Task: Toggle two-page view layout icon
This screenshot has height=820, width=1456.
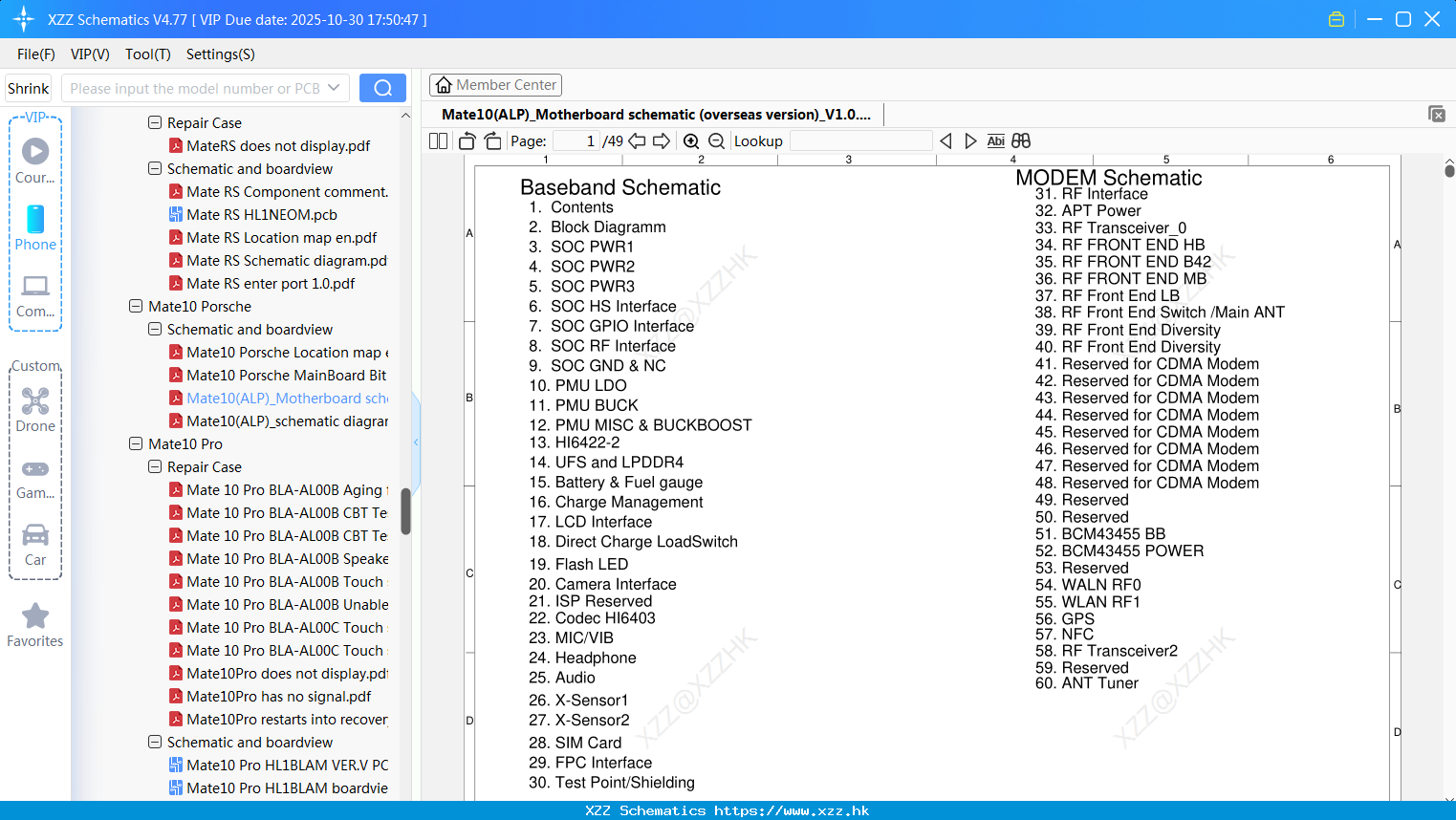Action: (x=438, y=140)
